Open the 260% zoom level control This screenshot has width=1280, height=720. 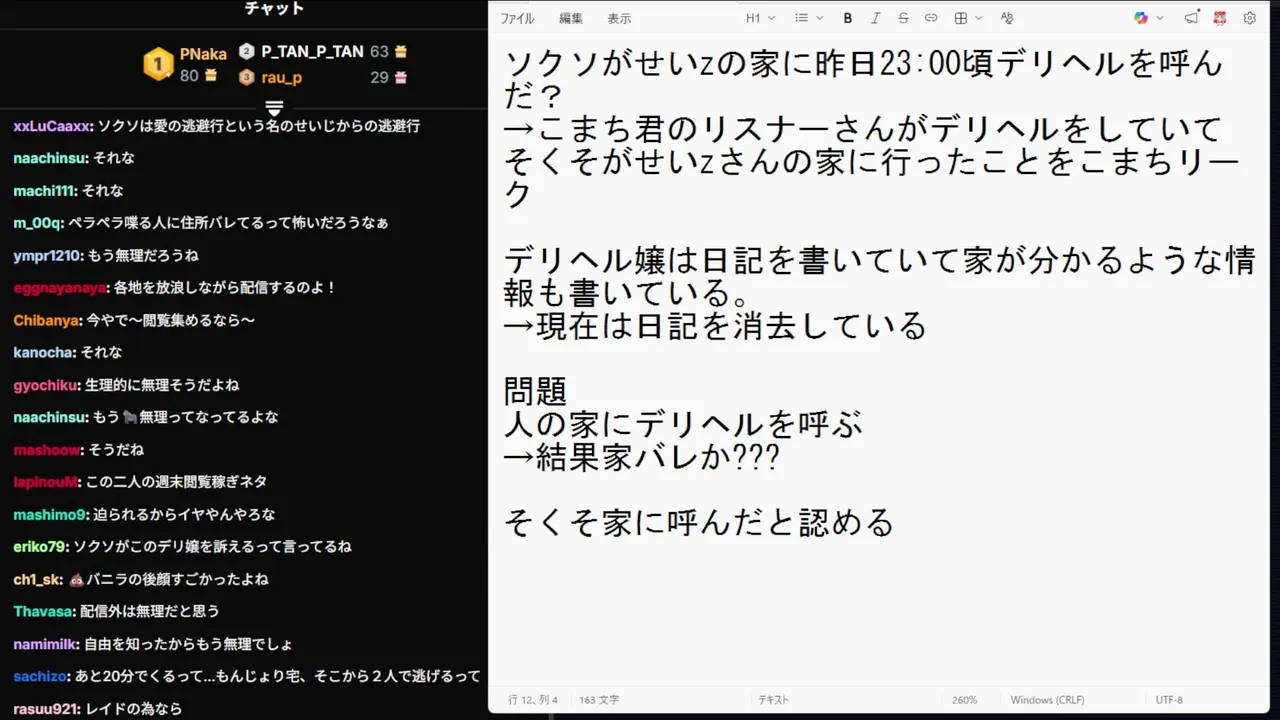pos(964,700)
